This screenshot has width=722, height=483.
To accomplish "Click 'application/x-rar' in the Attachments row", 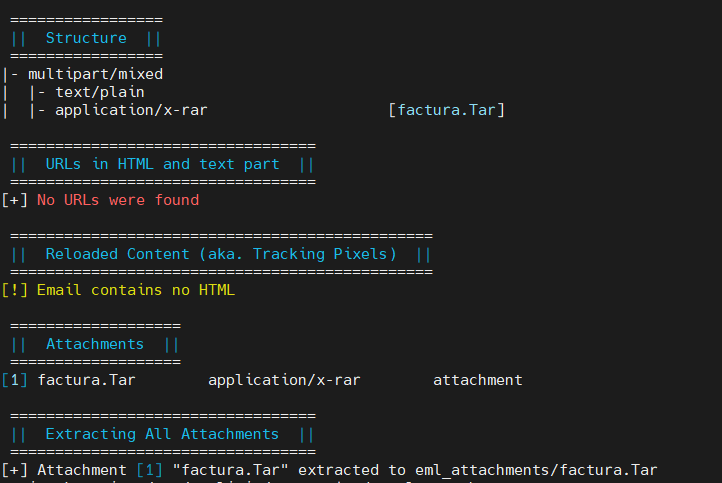I will pyautogui.click(x=284, y=380).
